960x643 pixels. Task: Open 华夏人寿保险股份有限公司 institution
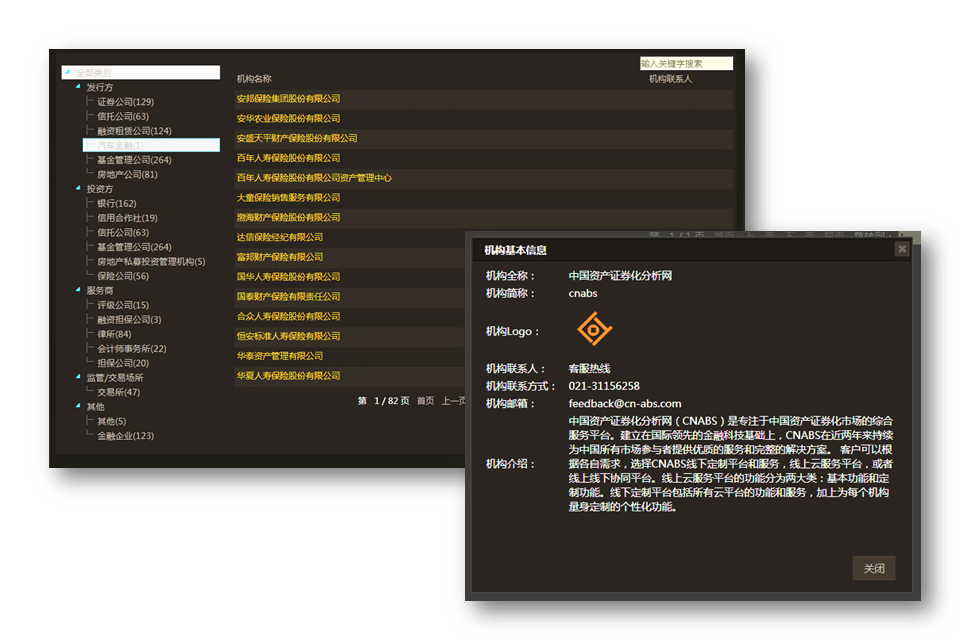click(x=288, y=375)
